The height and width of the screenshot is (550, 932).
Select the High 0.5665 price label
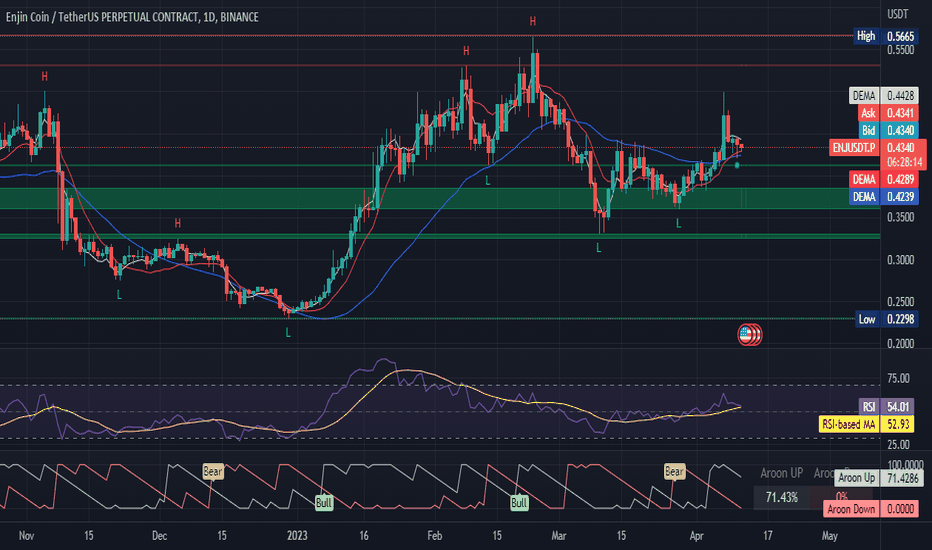click(886, 36)
